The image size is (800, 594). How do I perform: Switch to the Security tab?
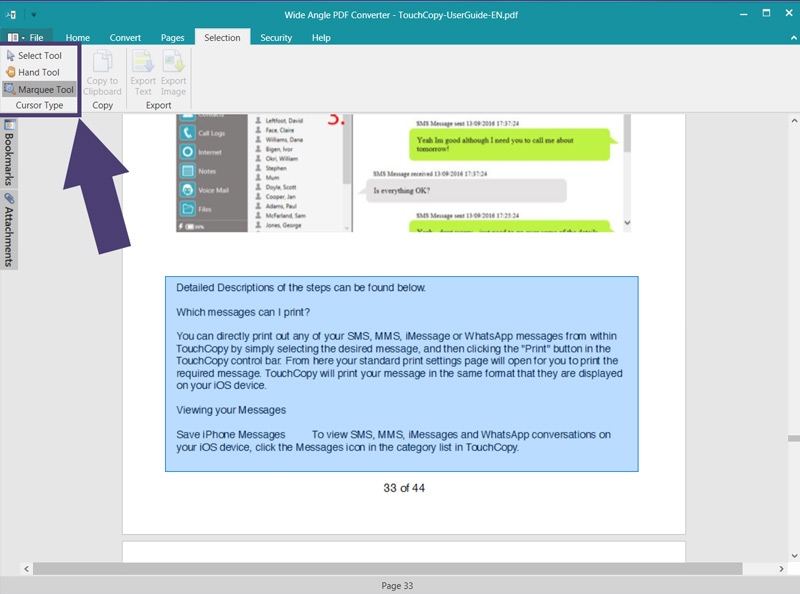pos(276,38)
